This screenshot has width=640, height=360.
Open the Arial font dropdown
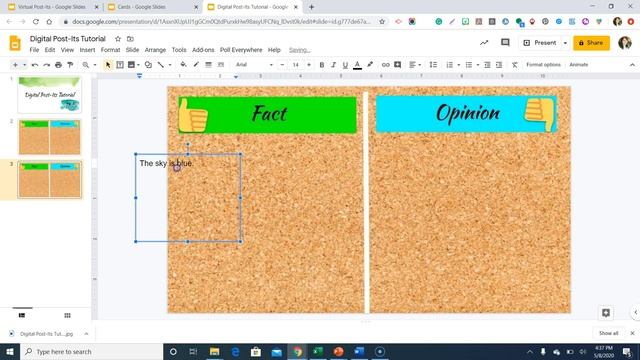pyautogui.click(x=254, y=65)
